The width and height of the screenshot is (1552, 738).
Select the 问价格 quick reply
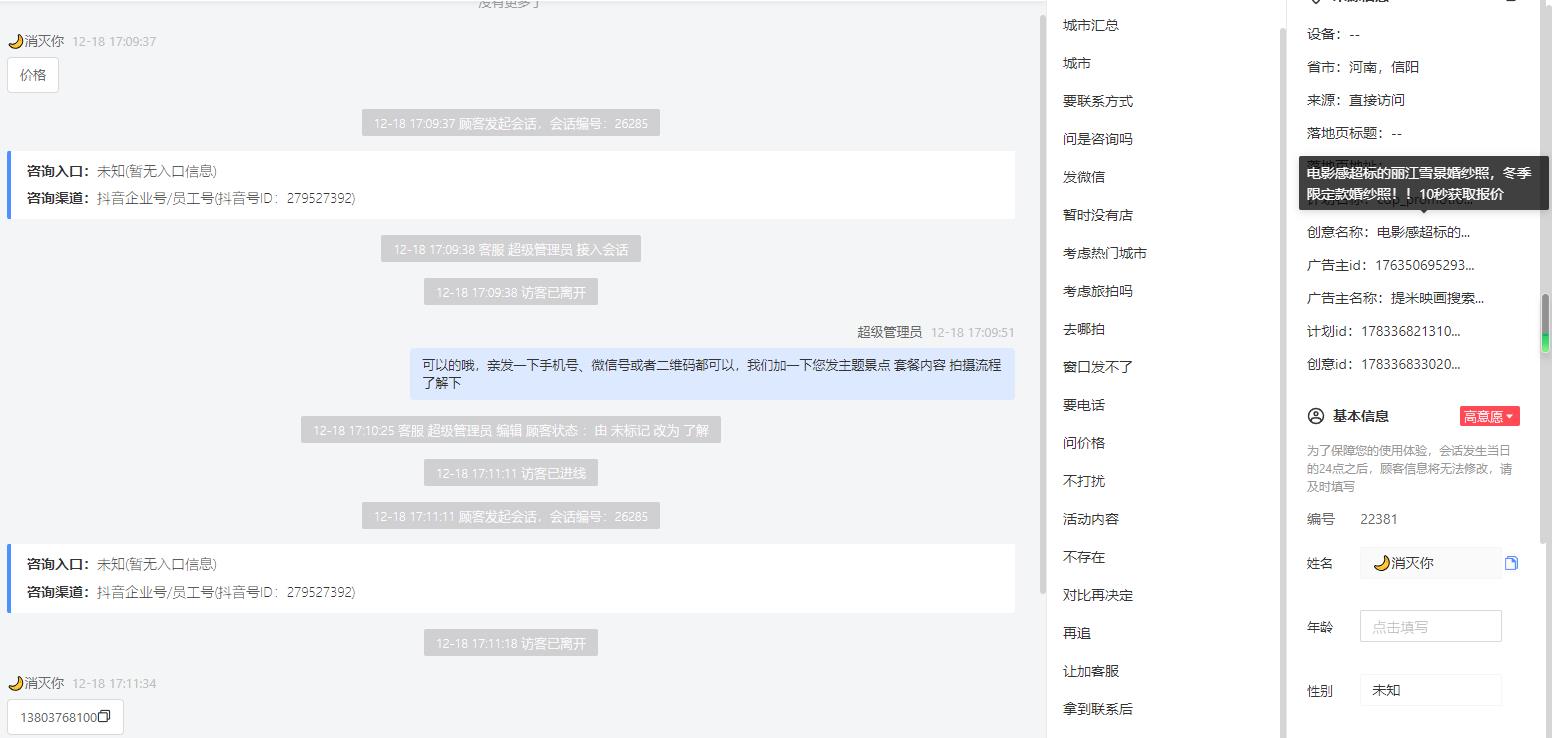coord(1084,443)
